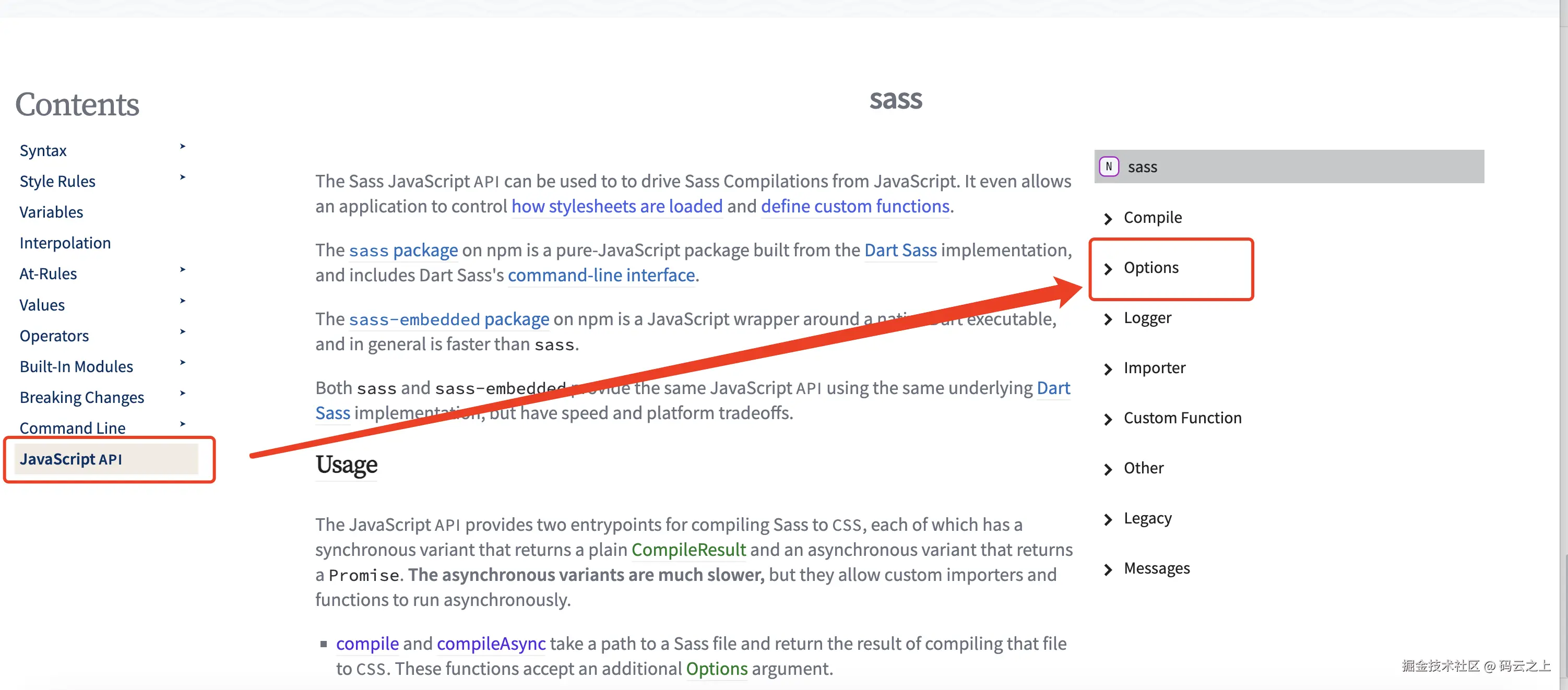Open the Variables contents entry
Viewport: 1568px width, 690px height.
[x=51, y=212]
